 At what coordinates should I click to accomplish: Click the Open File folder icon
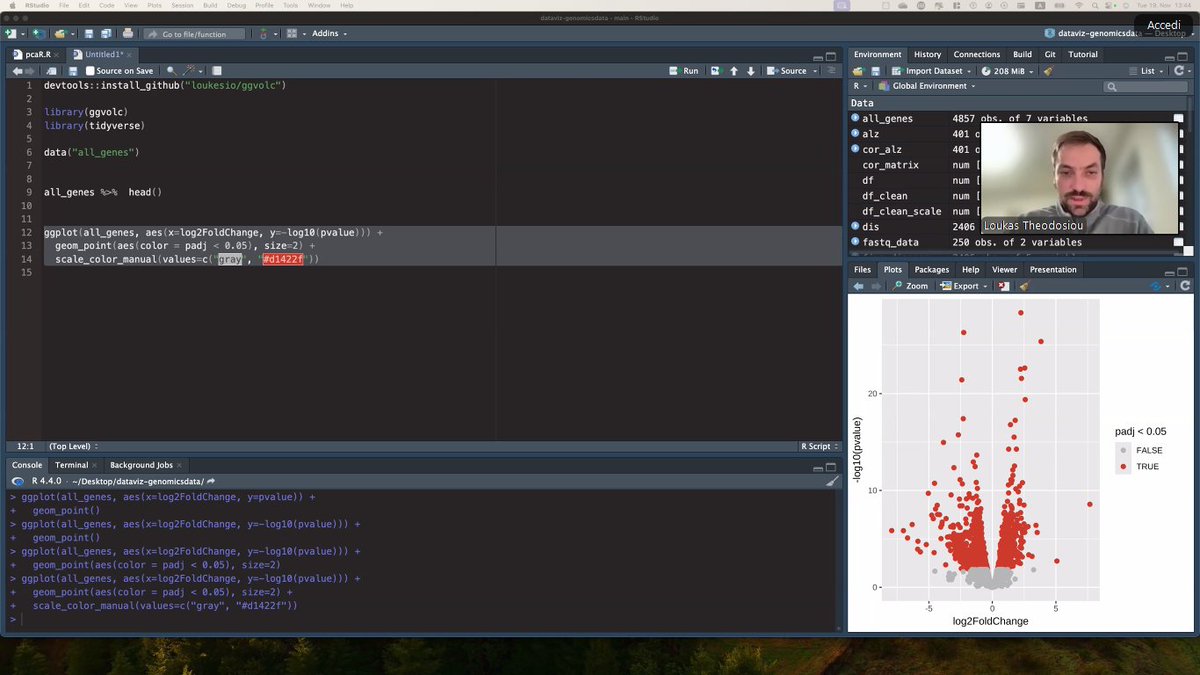tap(61, 33)
